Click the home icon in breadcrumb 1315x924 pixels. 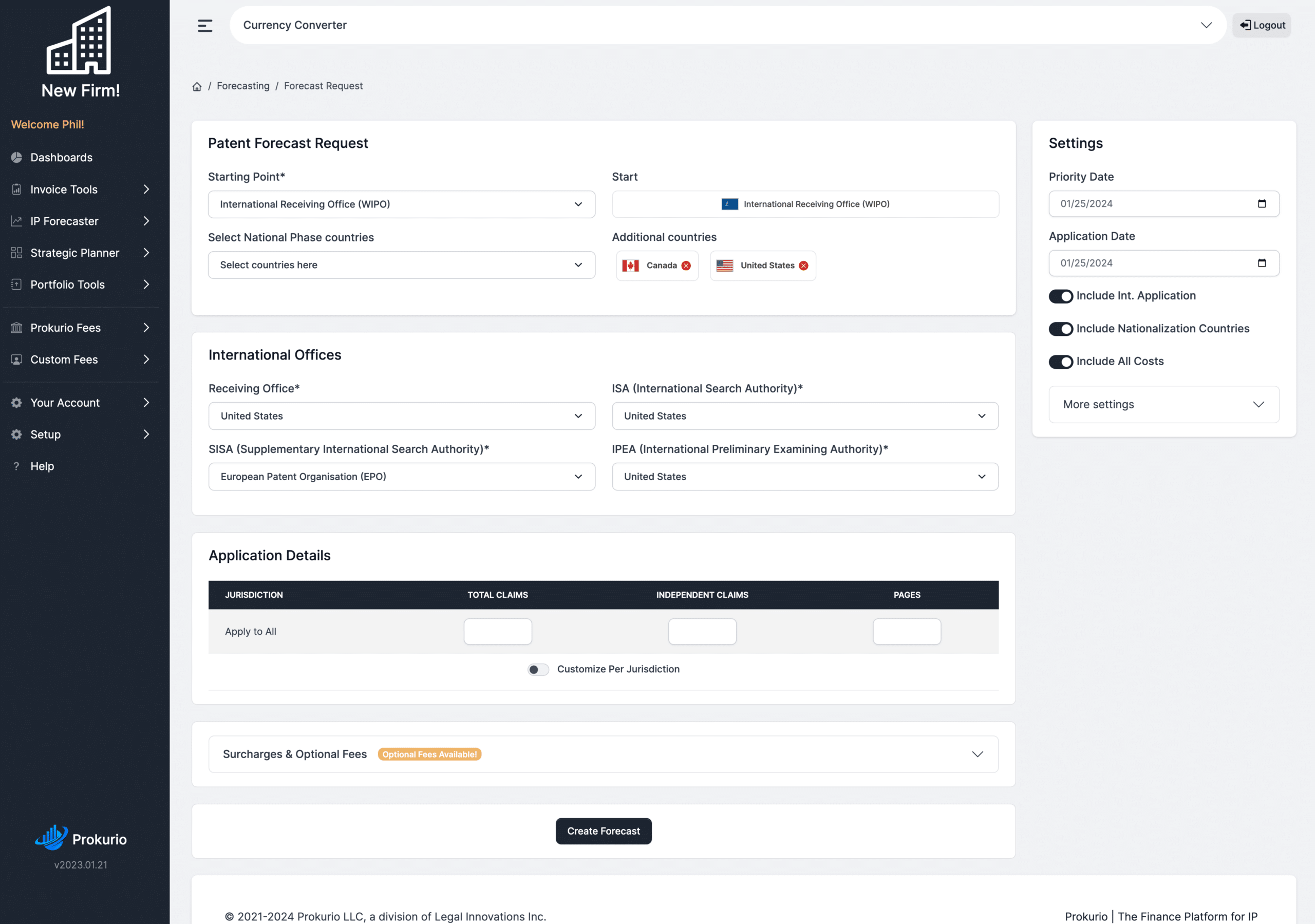(197, 86)
